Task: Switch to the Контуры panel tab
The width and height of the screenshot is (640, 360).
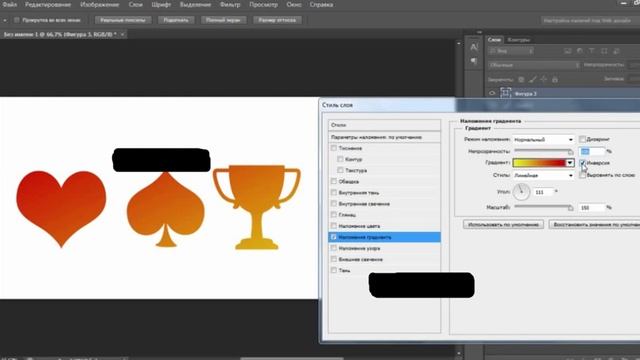Action: 519,40
